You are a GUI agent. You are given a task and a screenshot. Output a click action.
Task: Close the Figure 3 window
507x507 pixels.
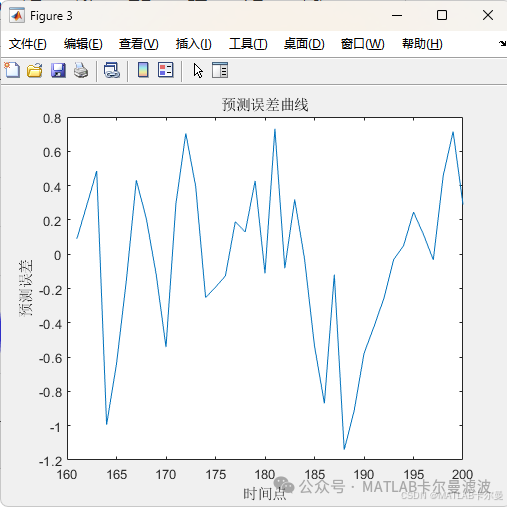point(488,15)
